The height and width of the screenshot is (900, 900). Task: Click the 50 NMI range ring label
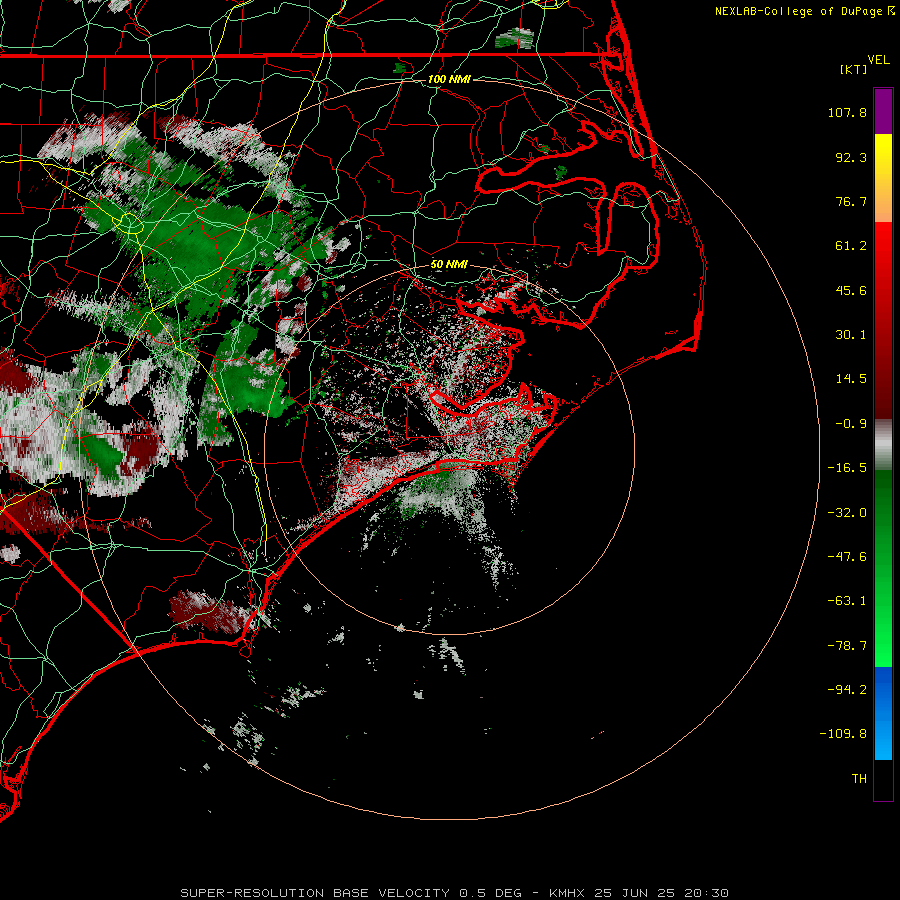click(449, 264)
